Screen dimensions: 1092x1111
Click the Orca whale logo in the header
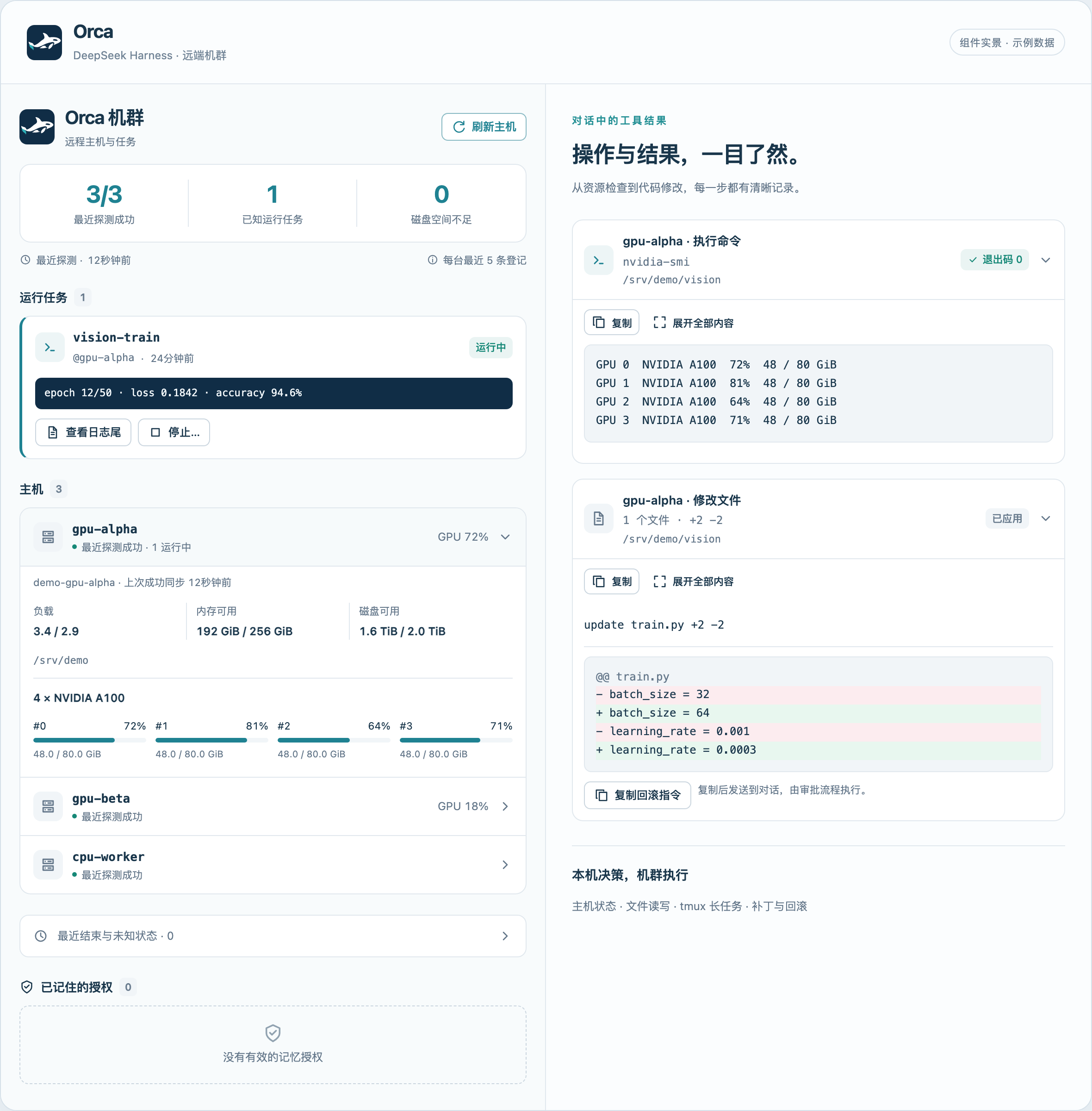pos(44,43)
